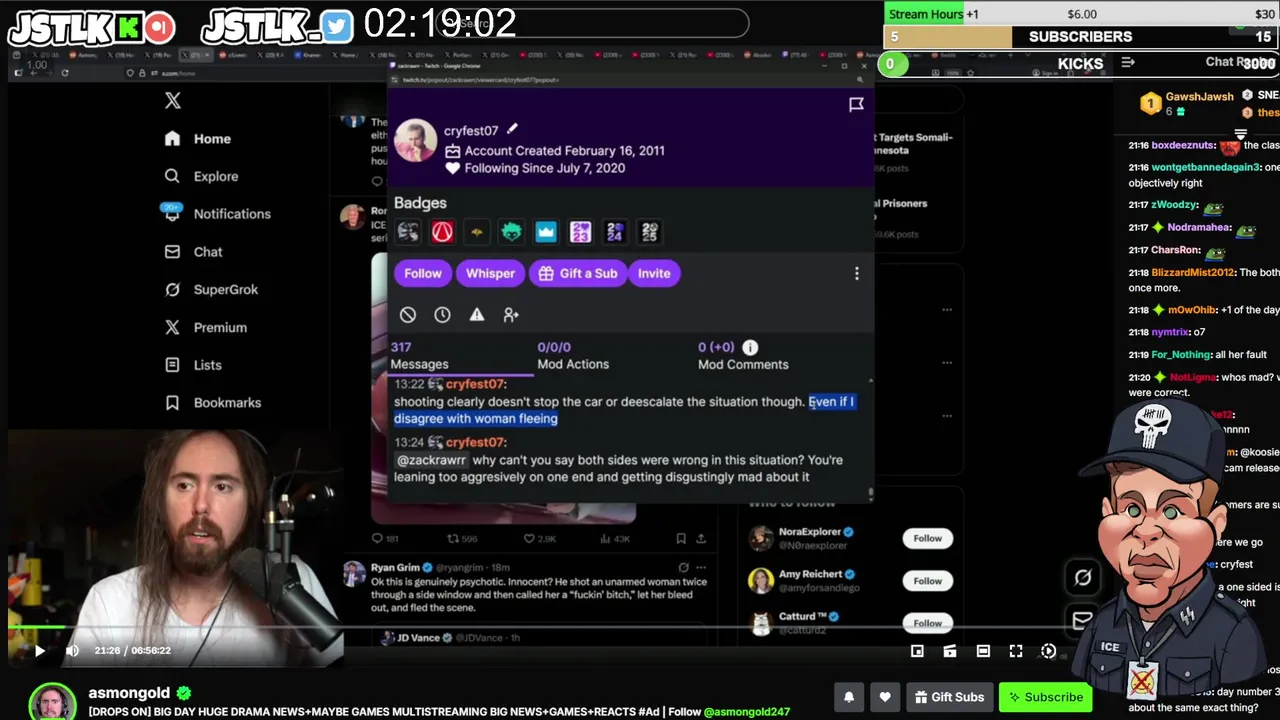Click the X logo above Home
Viewport: 1280px width, 720px height.
[173, 100]
